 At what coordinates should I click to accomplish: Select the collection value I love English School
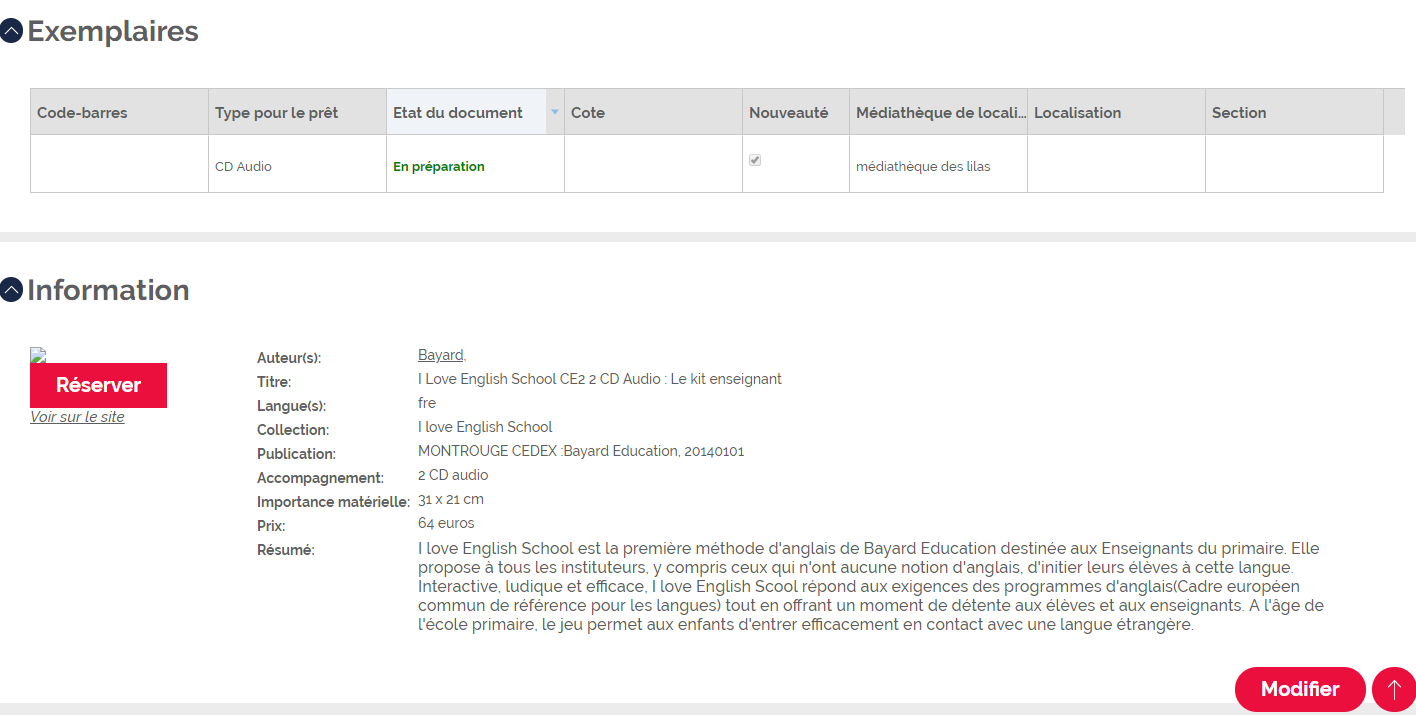[485, 427]
